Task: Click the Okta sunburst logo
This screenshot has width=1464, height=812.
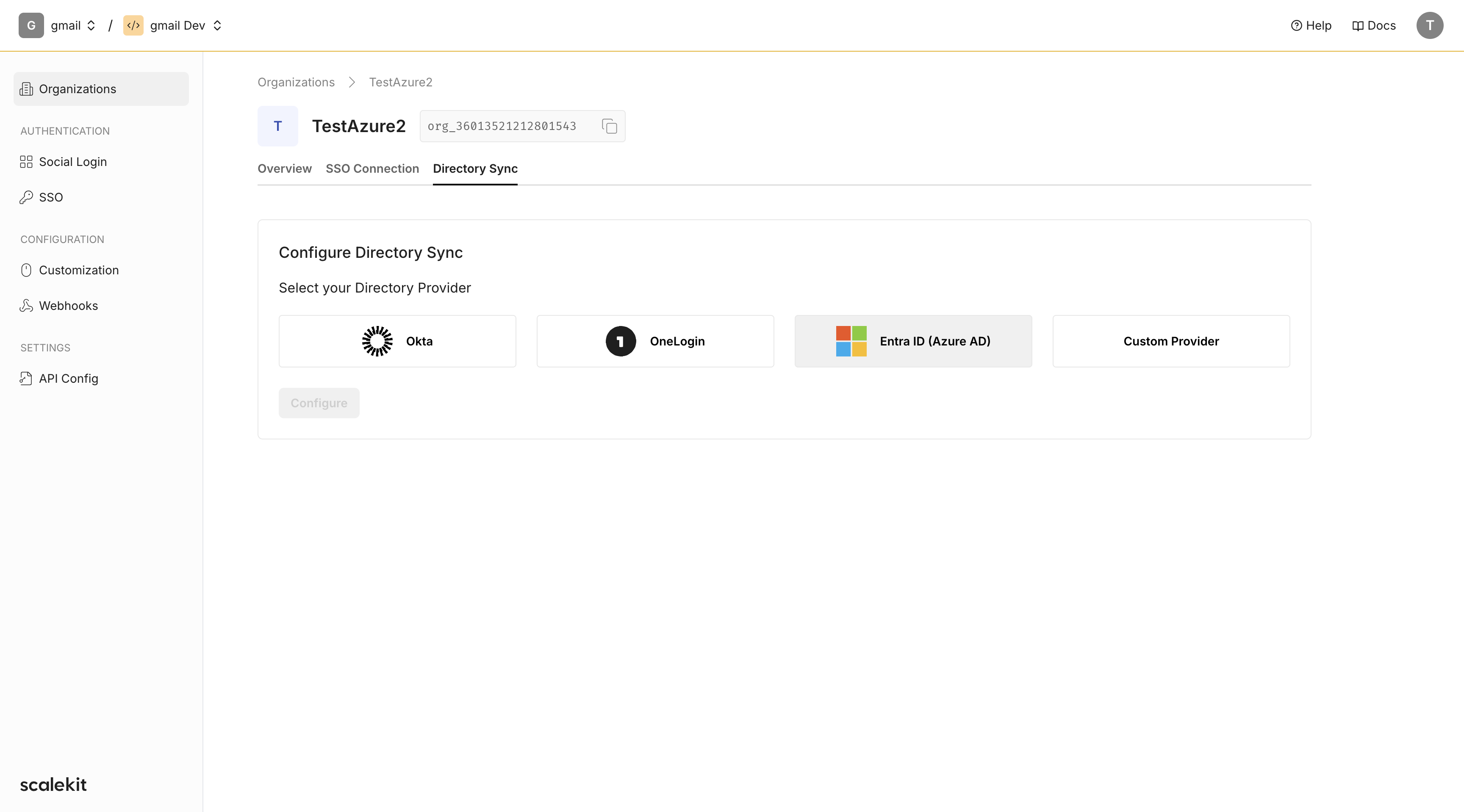Action: pyautogui.click(x=377, y=341)
